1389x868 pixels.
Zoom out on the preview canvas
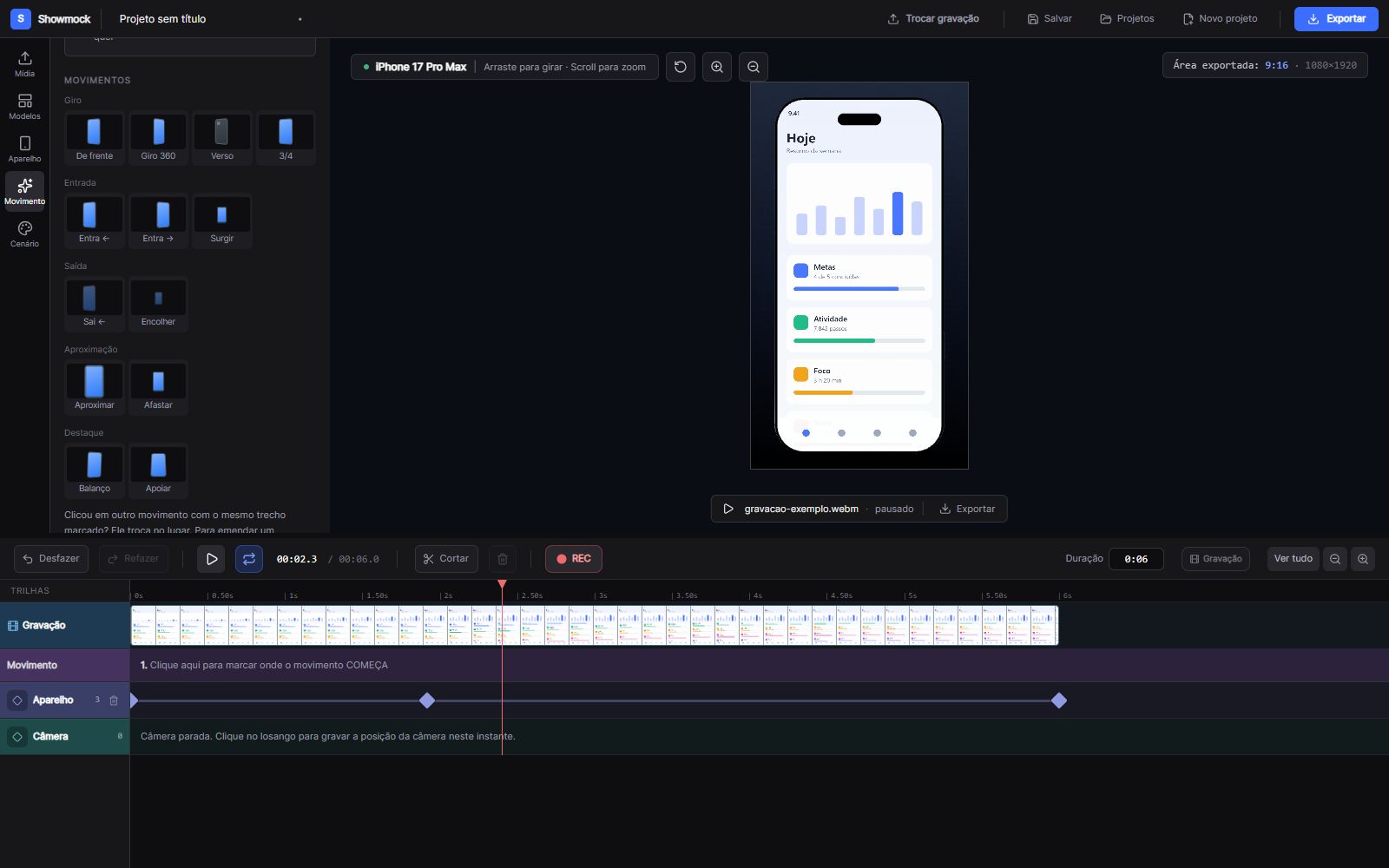[x=754, y=67]
